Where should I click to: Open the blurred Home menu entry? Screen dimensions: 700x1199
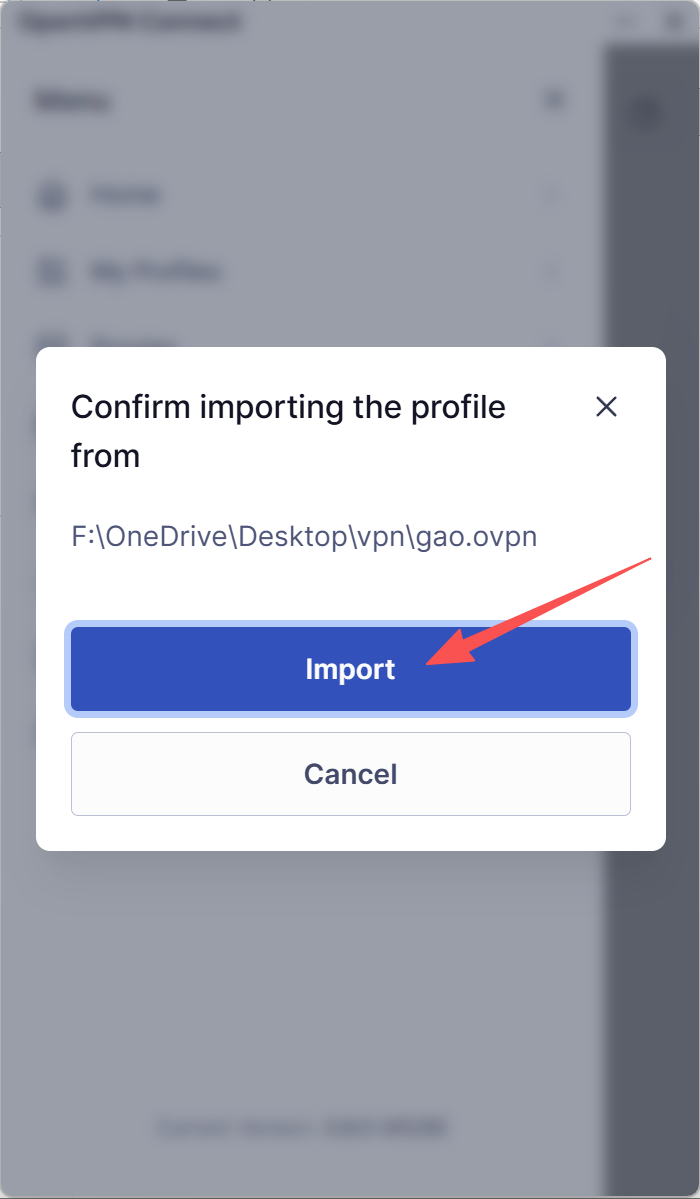click(x=126, y=196)
